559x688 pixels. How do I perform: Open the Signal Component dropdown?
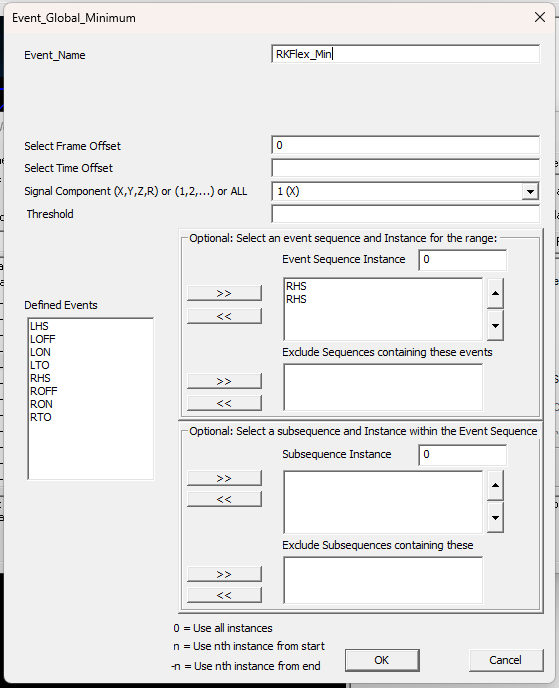530,191
